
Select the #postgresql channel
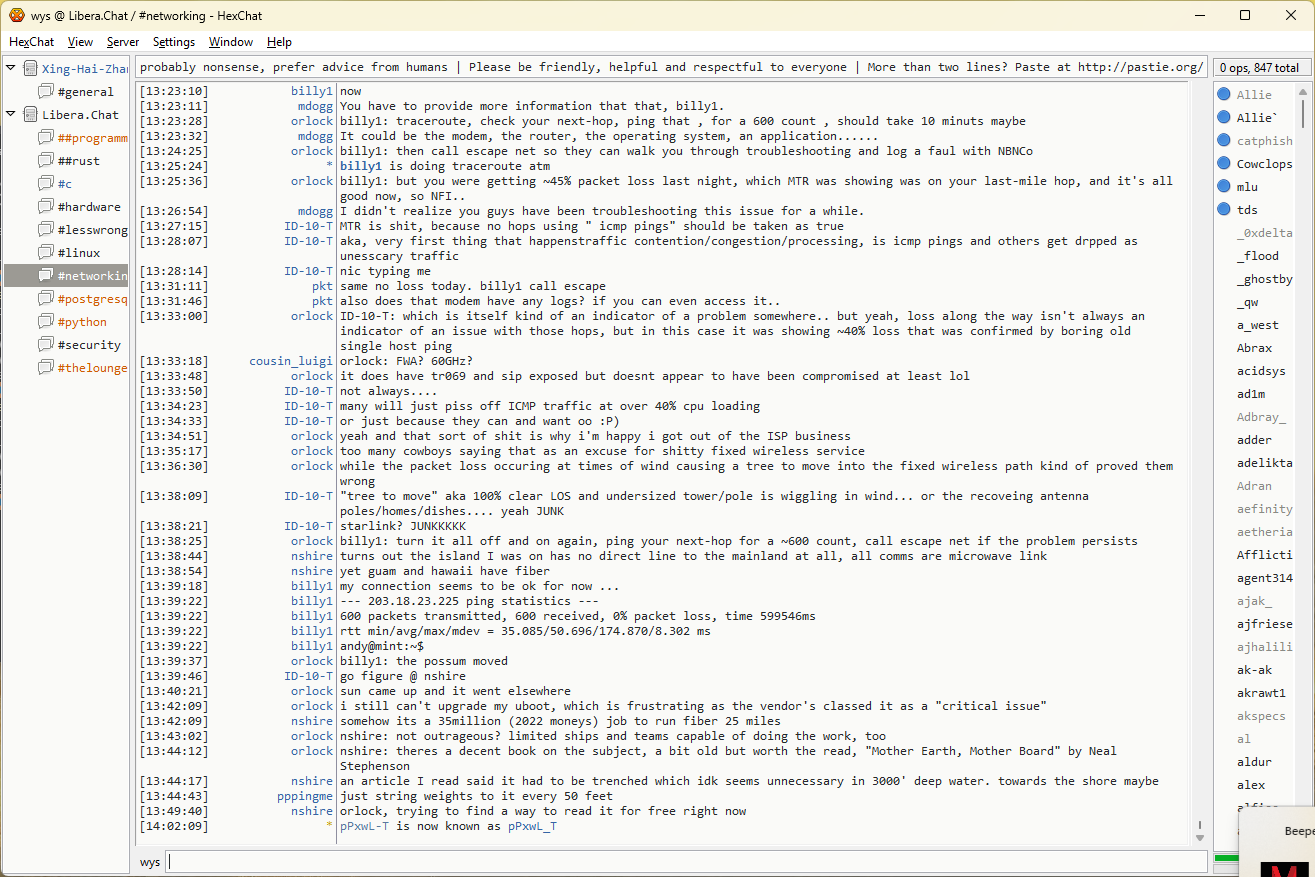tap(92, 299)
